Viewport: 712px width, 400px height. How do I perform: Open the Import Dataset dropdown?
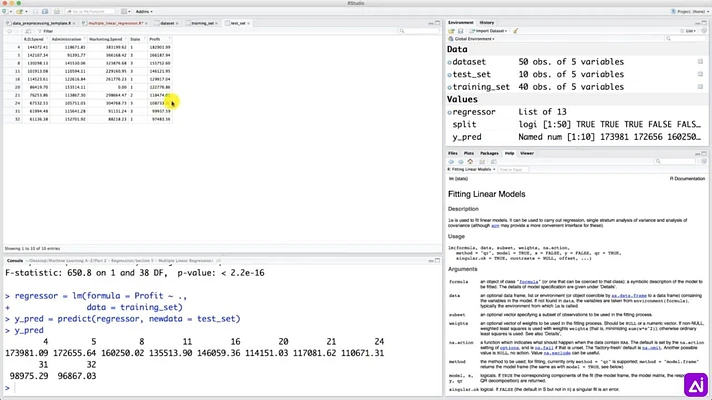pos(488,31)
